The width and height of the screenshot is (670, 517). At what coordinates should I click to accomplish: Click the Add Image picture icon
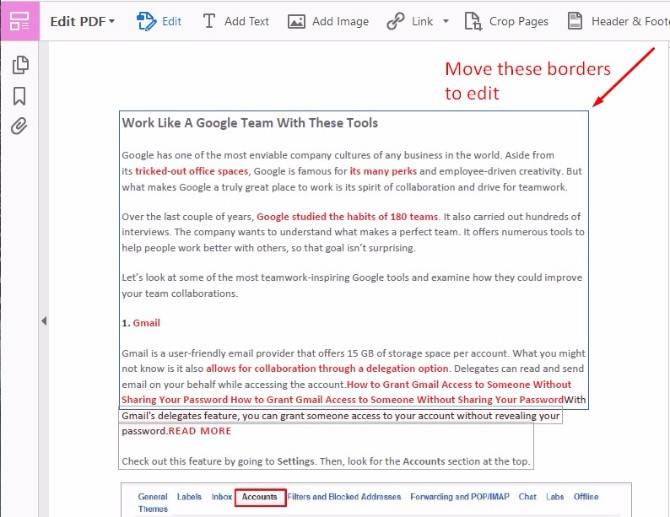click(296, 21)
